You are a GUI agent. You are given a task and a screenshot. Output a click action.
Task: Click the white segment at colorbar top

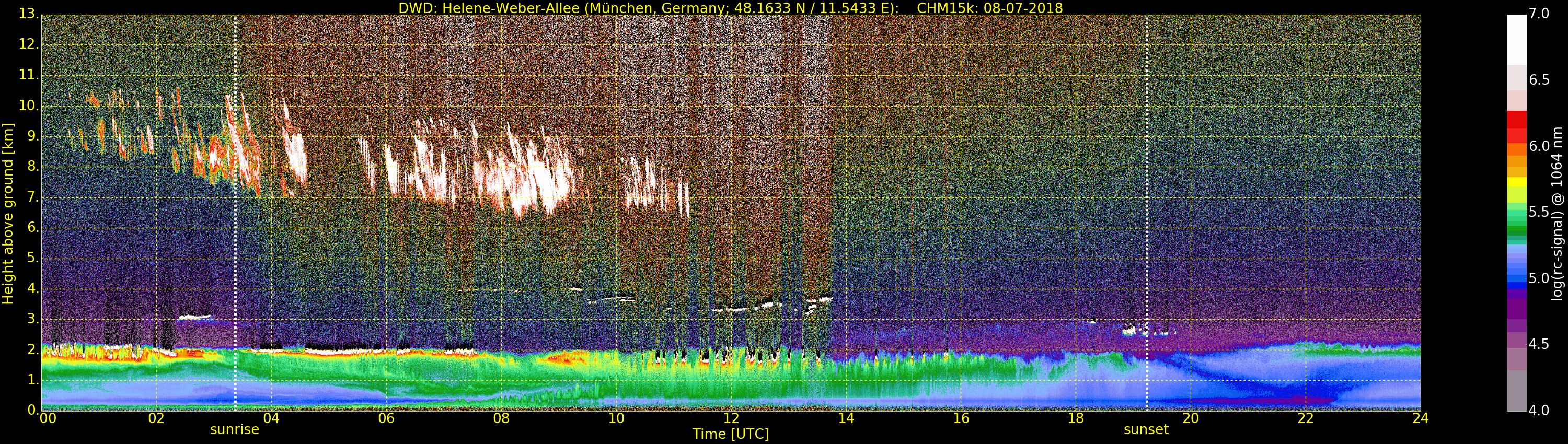pyautogui.click(x=1516, y=39)
